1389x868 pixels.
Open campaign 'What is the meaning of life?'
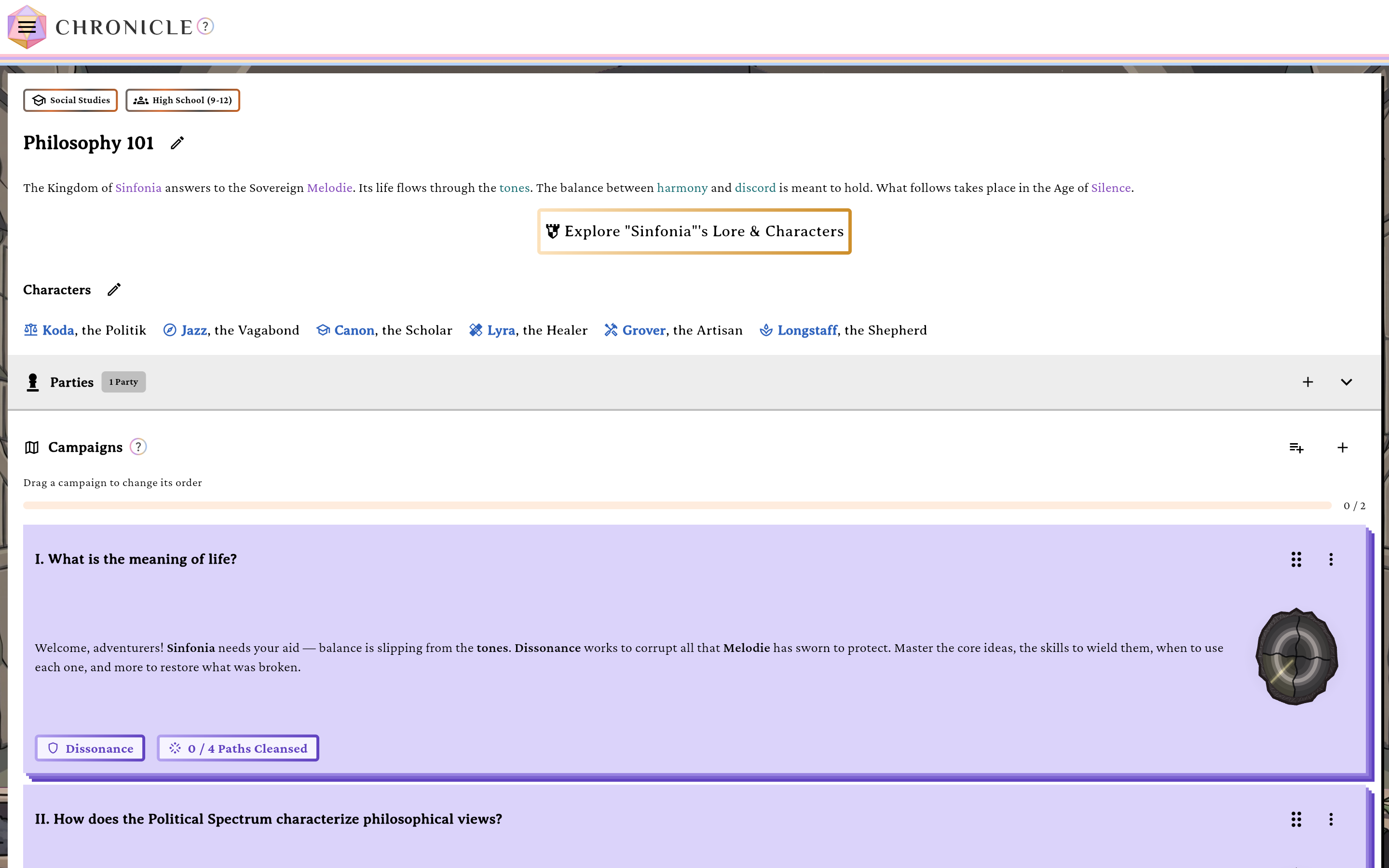click(136, 559)
